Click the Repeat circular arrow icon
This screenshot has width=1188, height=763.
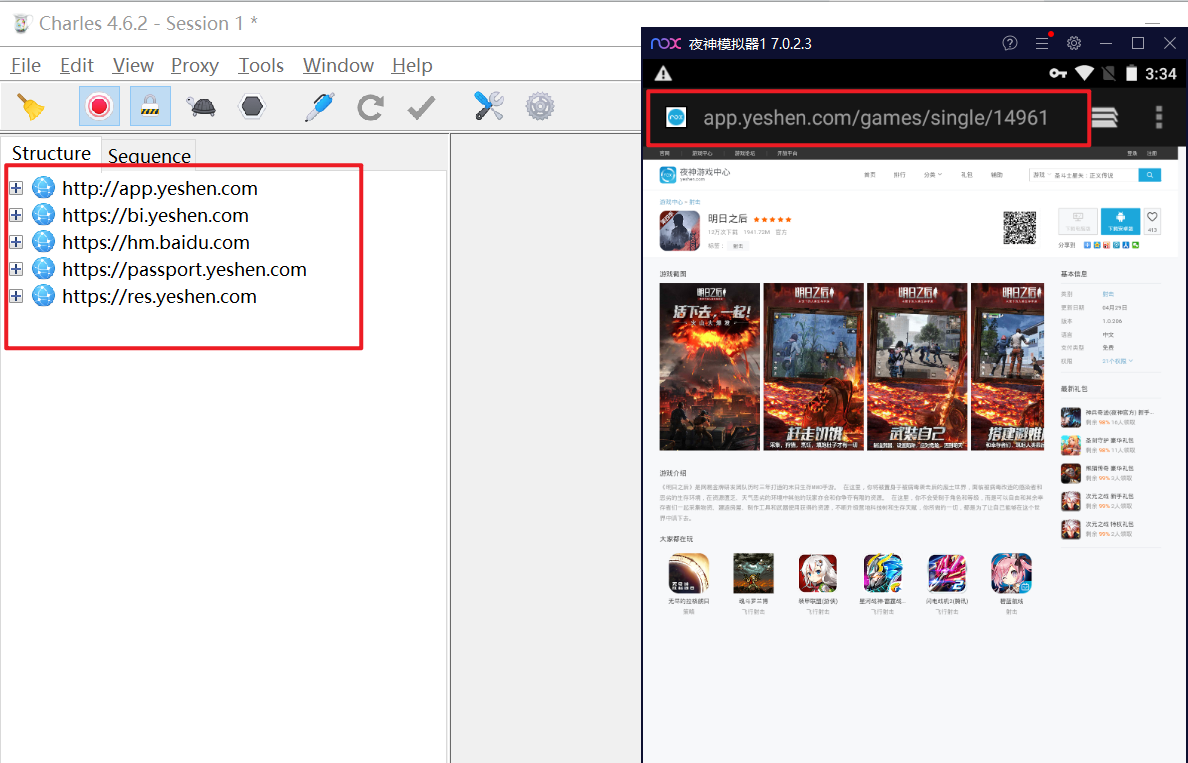370,107
